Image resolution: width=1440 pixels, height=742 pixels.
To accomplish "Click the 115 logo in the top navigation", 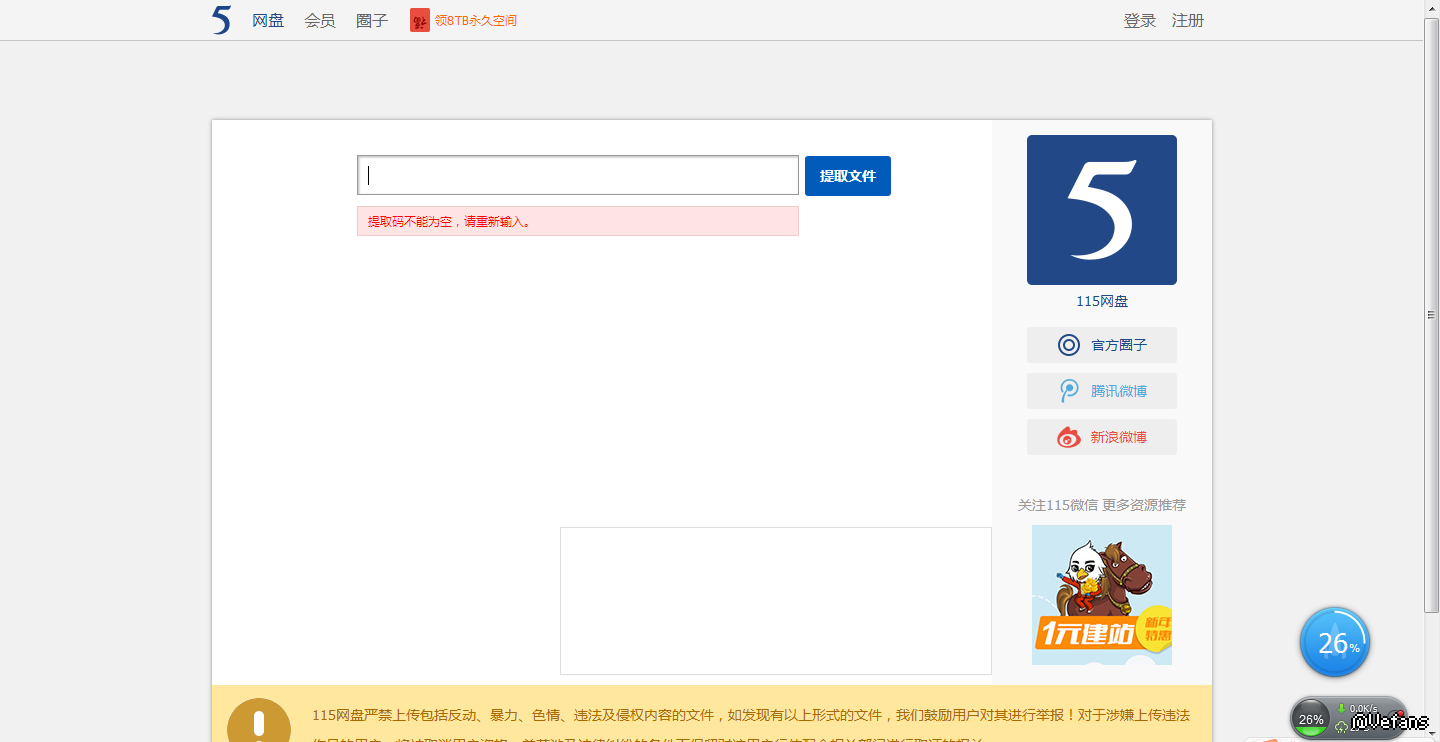I will pyautogui.click(x=222, y=20).
